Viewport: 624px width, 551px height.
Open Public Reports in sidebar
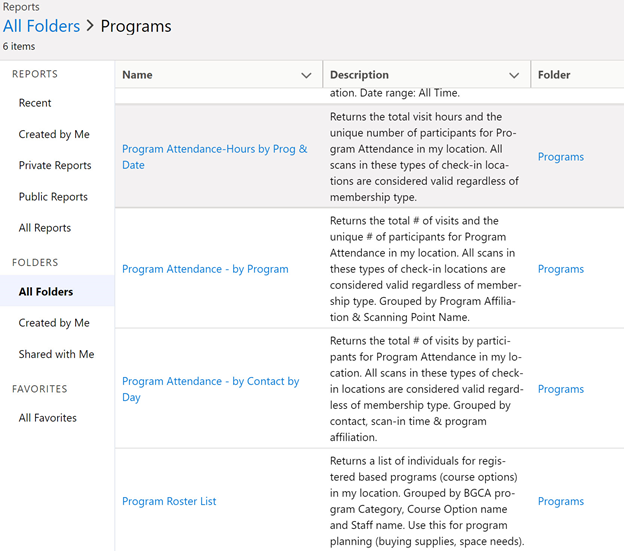pos(53,197)
